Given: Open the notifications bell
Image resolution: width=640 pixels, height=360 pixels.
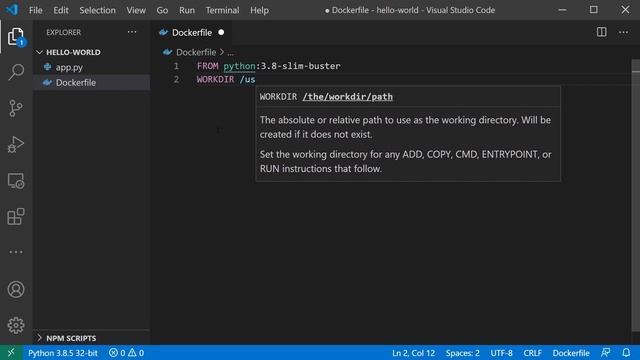Looking at the screenshot, I should click(626, 353).
